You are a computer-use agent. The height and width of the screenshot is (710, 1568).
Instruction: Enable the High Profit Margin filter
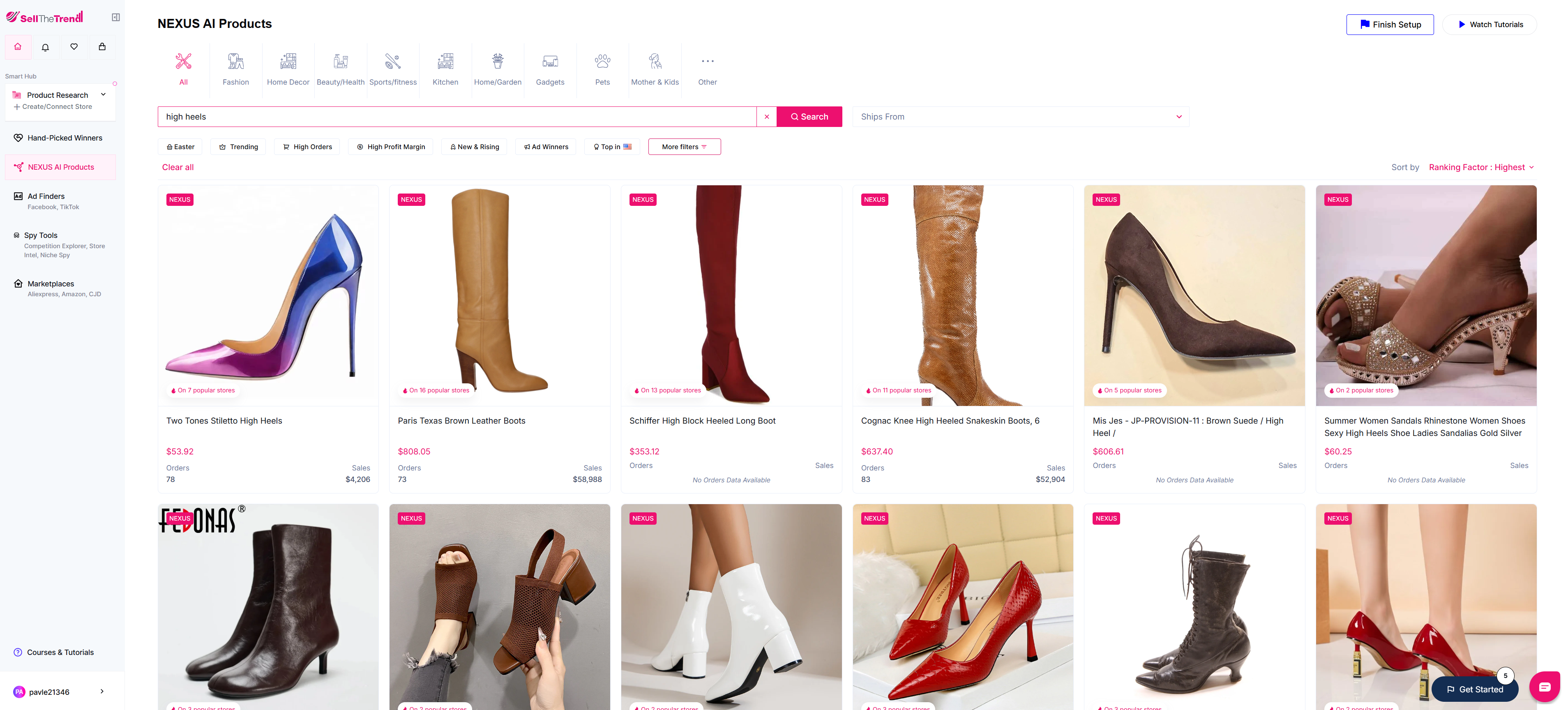pyautogui.click(x=390, y=146)
